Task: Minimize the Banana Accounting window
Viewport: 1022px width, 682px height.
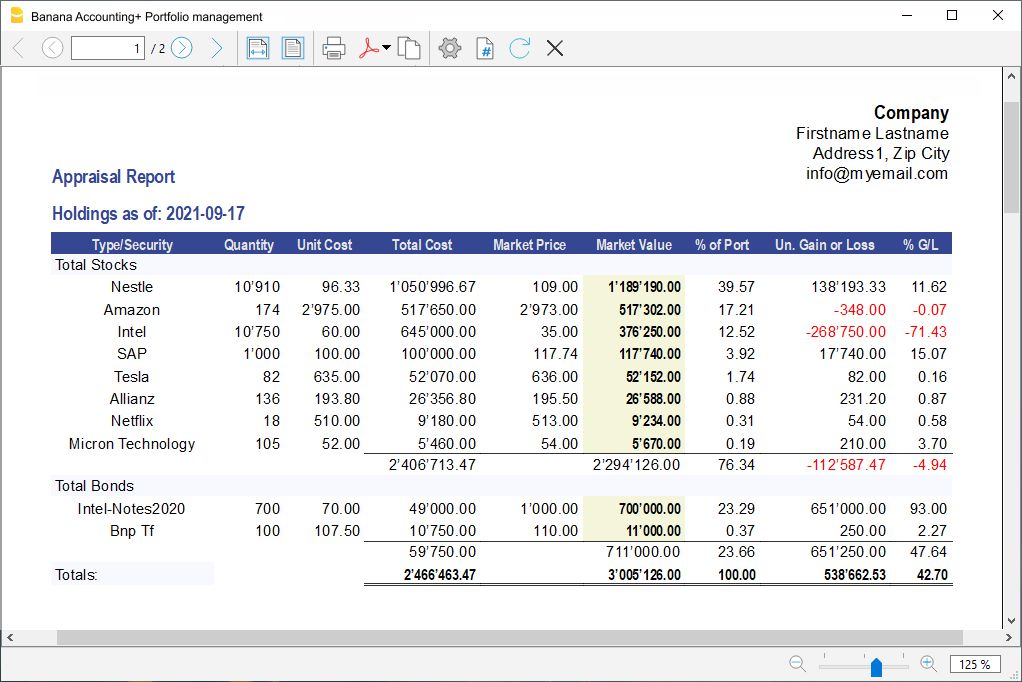Action: point(907,15)
